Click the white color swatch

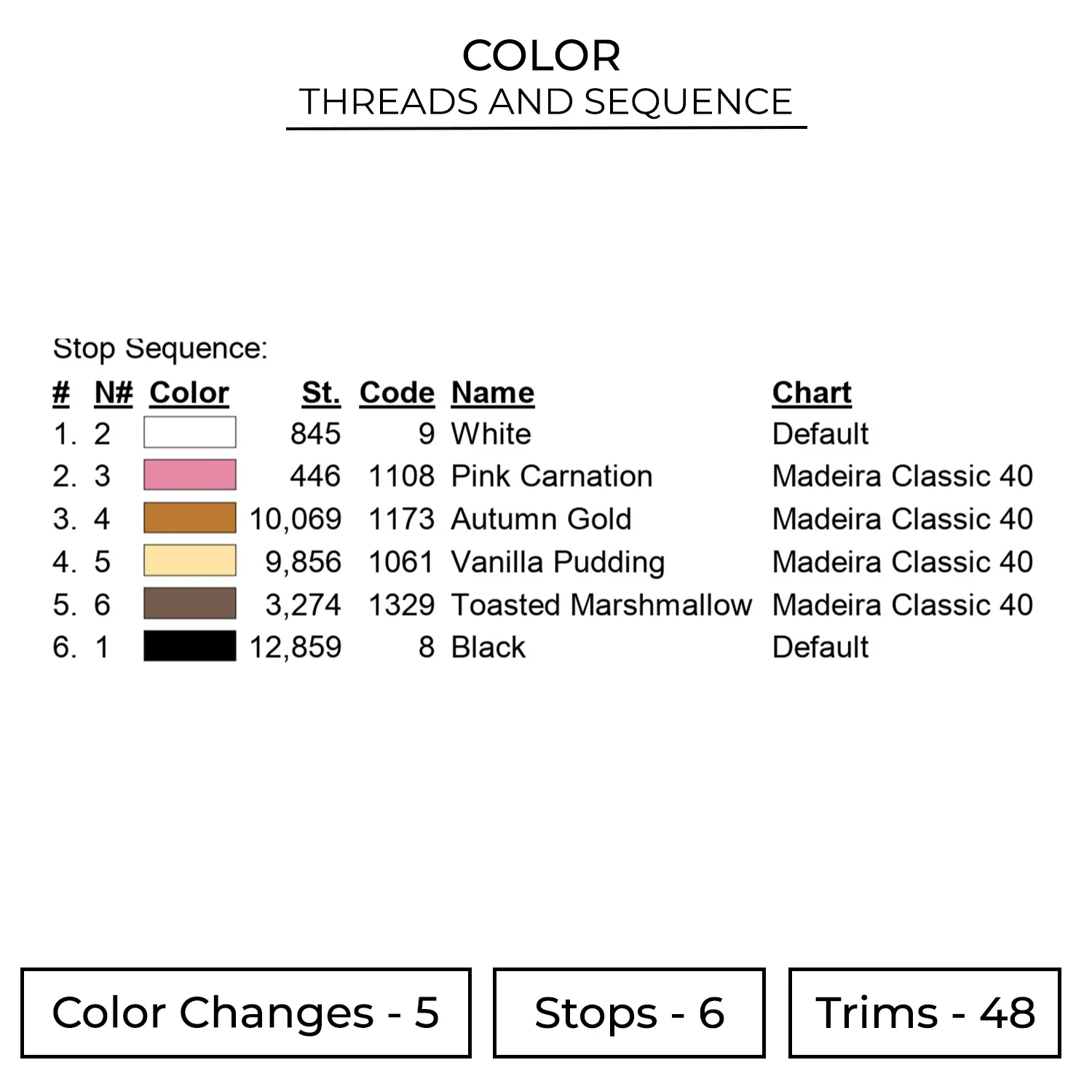coord(189,432)
